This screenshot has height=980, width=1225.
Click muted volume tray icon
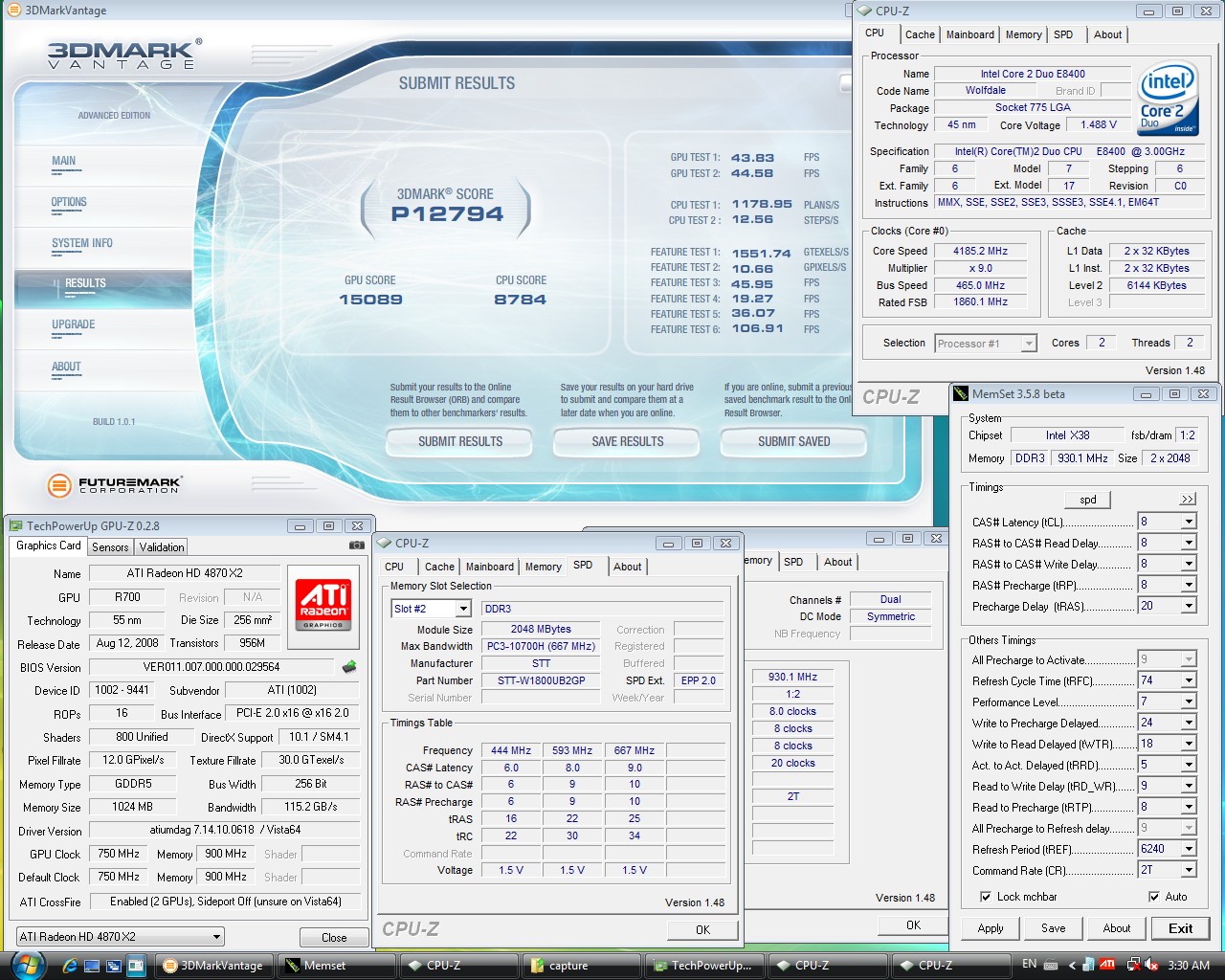click(1151, 965)
